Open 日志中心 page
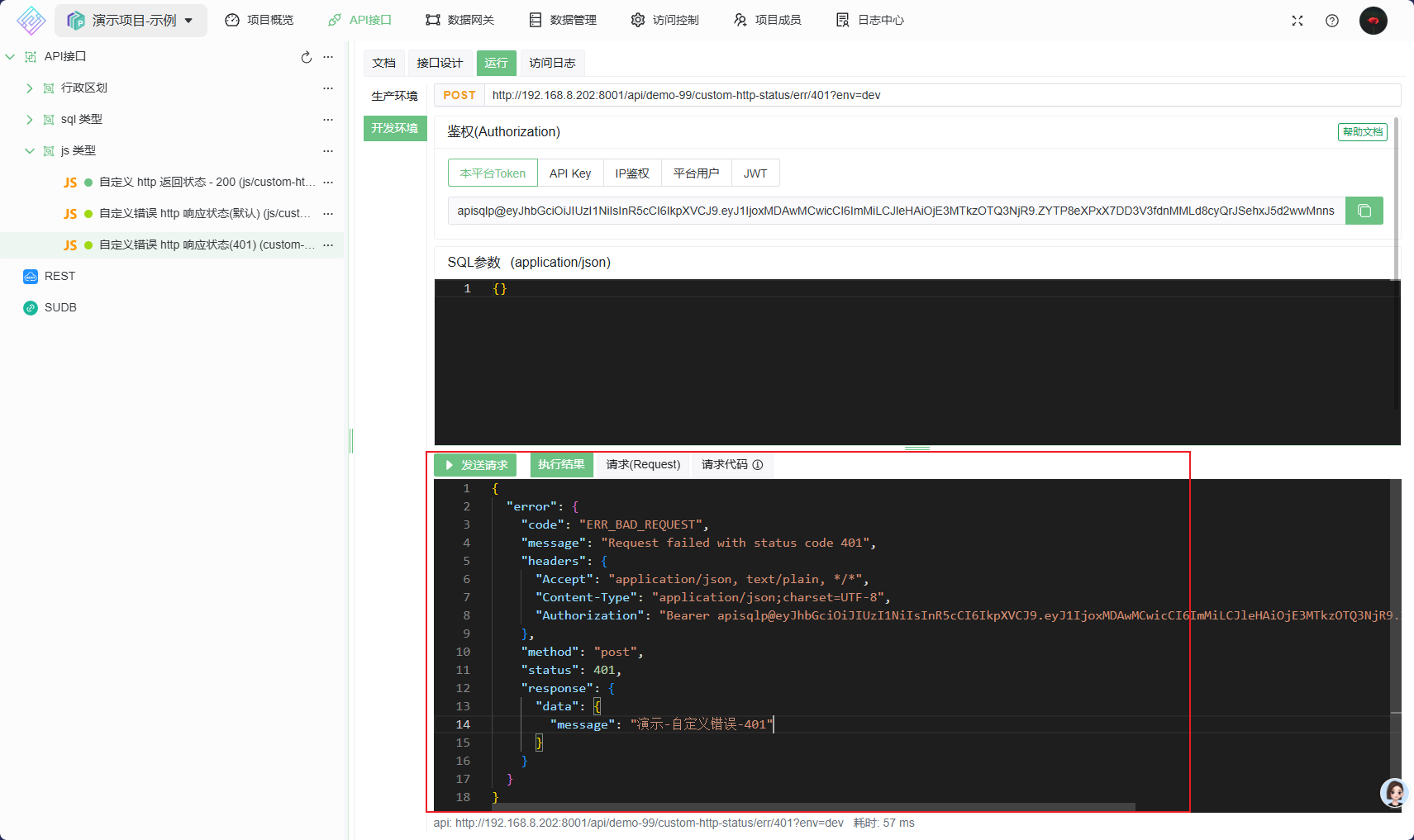 point(870,20)
